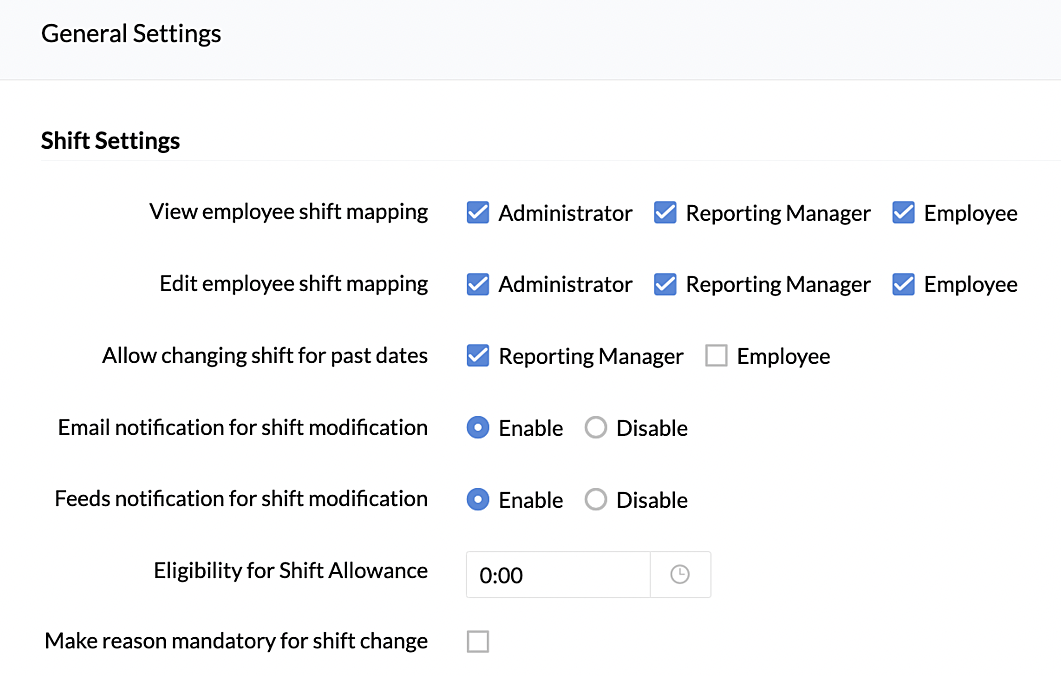Uncheck Administrator for View employee shift mapping
This screenshot has width=1061, height=676.
click(478, 213)
